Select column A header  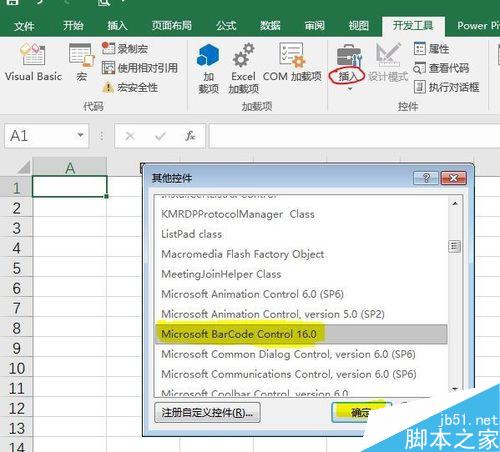(70, 167)
